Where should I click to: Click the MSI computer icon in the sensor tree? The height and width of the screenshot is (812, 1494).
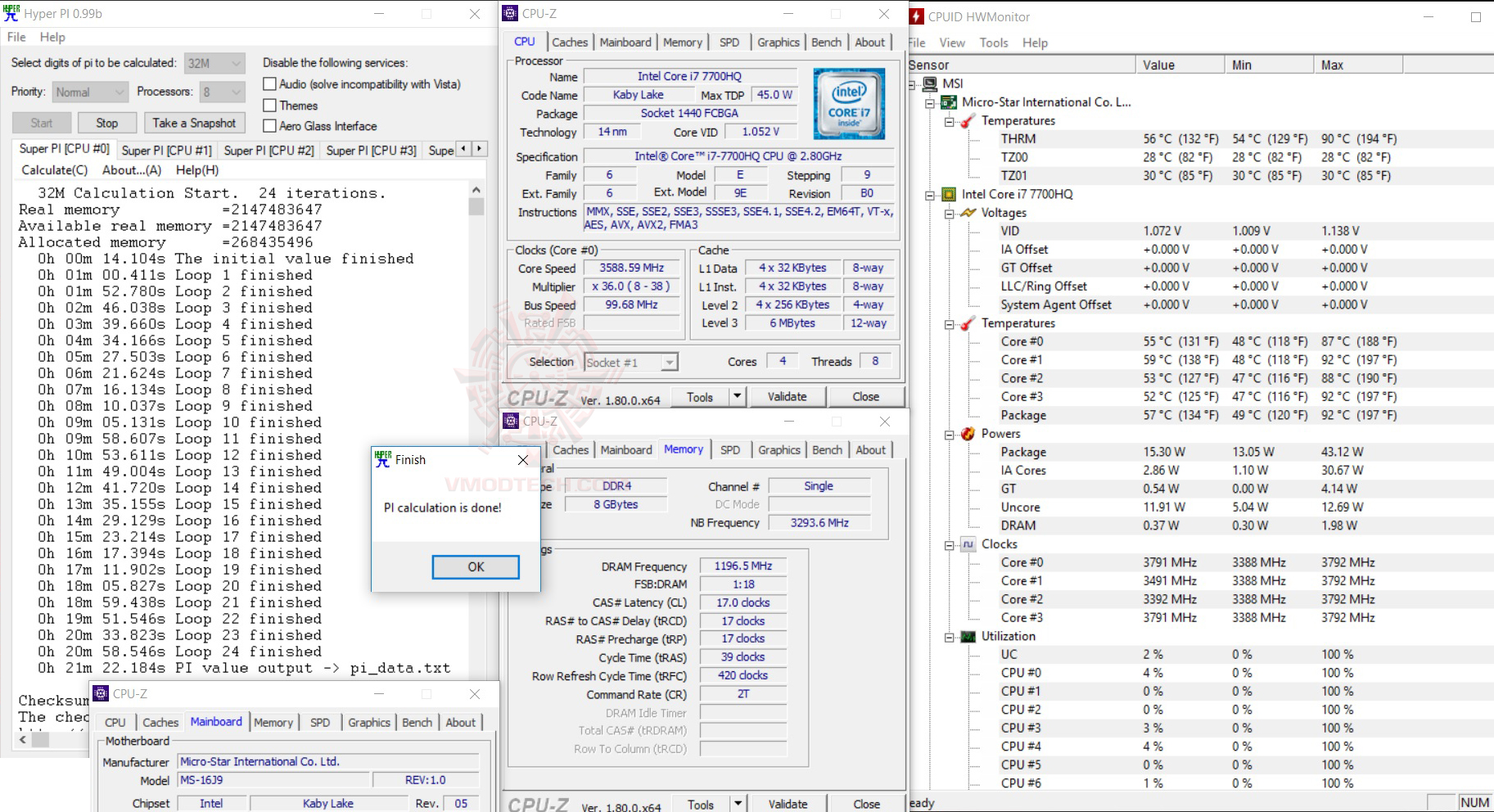tap(930, 83)
